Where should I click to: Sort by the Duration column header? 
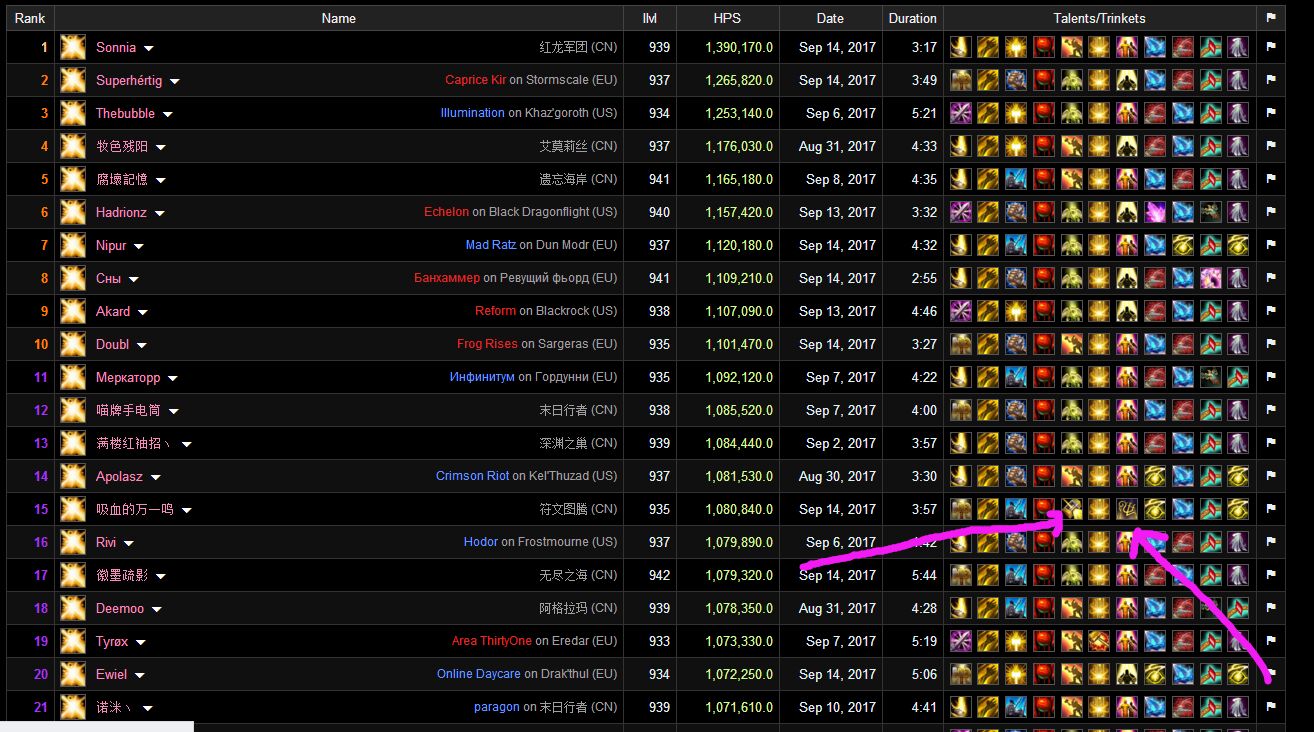click(912, 18)
